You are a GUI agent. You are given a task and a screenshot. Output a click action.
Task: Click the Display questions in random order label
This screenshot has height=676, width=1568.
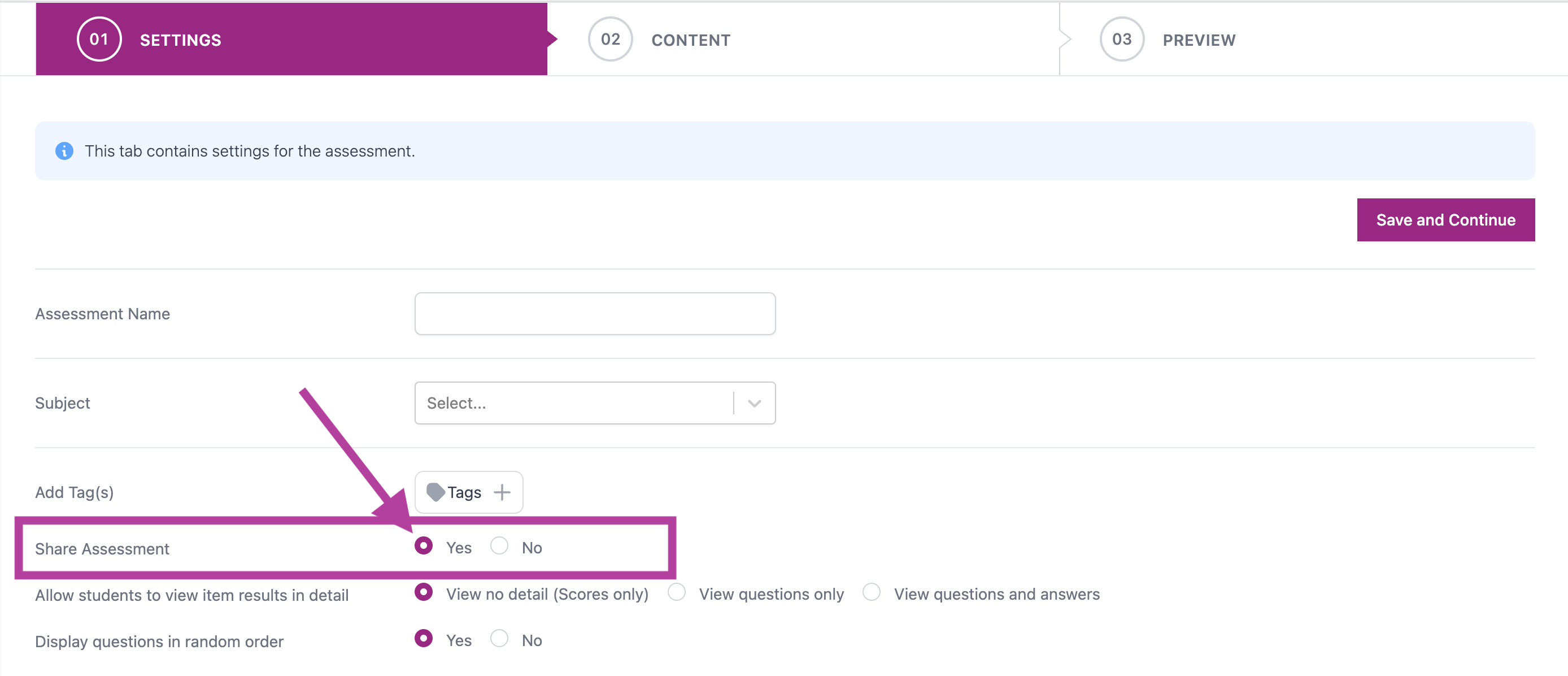[159, 642]
